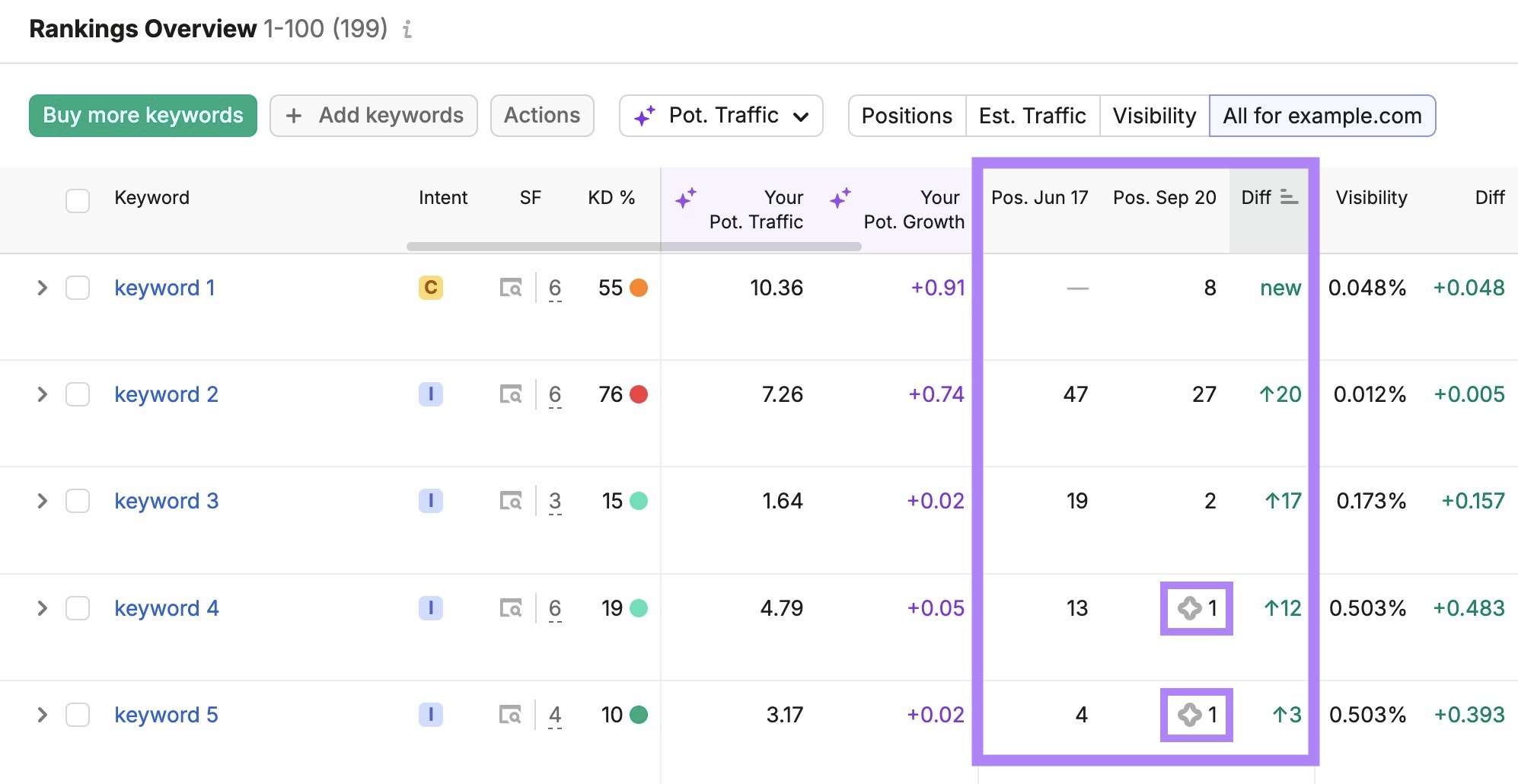1518x784 pixels.
Task: Open SERP snapshot icon for keyword 5
Action: click(511, 715)
